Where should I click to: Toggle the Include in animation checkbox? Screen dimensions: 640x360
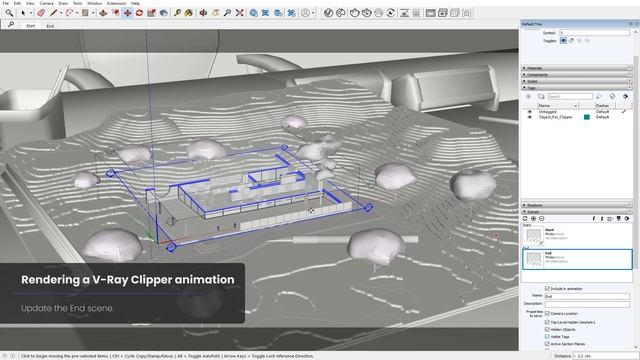(547, 289)
